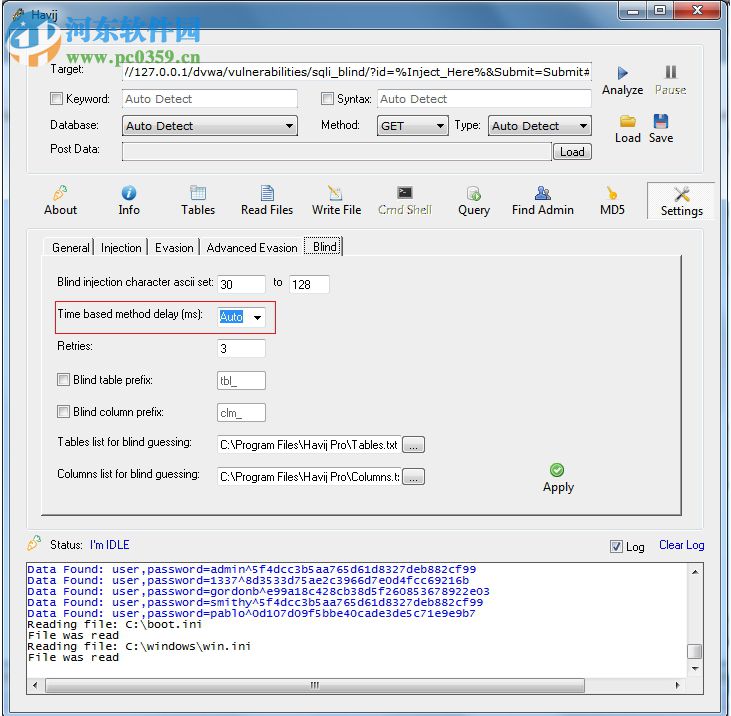Open the Read Files section
Viewport: 731px width, 716px height.
(267, 201)
